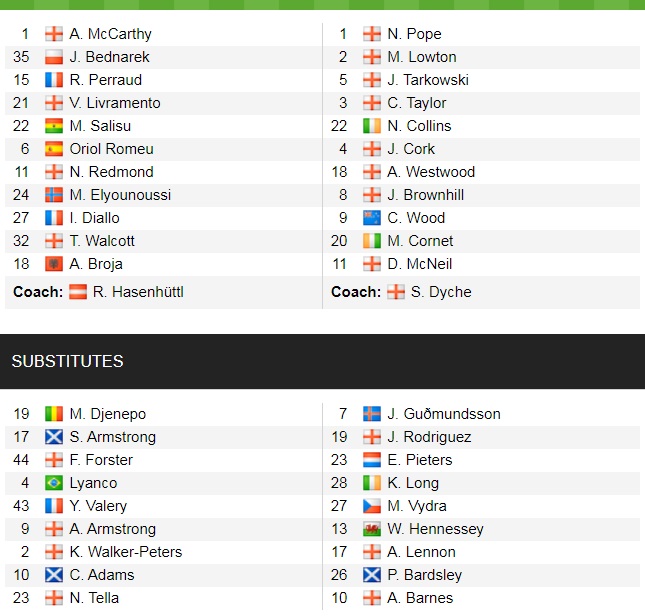This screenshot has width=645, height=616.
Task: Click the Spain flag beside Oriol Romeu
Action: [54, 149]
